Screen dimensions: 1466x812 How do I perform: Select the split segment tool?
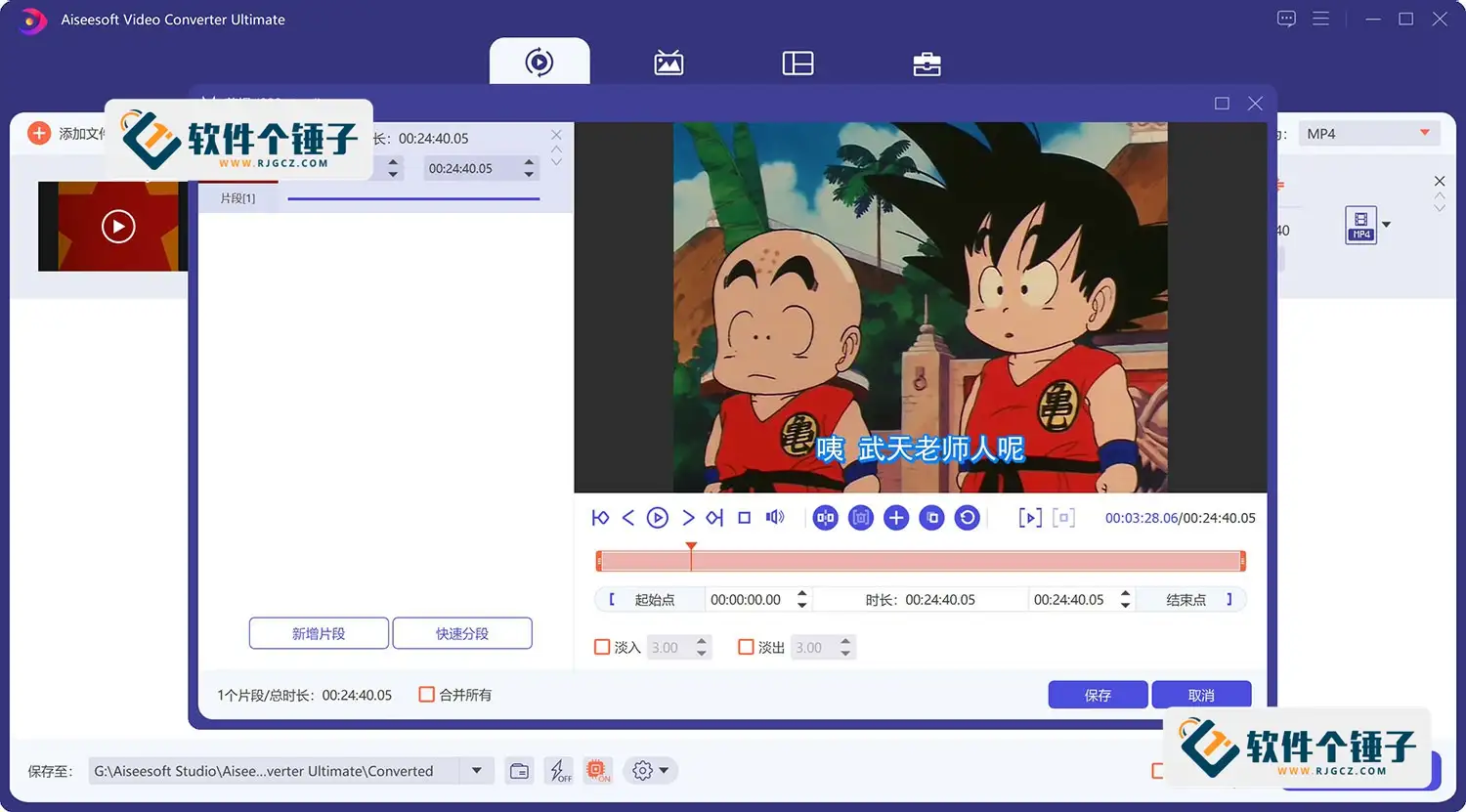pos(825,518)
